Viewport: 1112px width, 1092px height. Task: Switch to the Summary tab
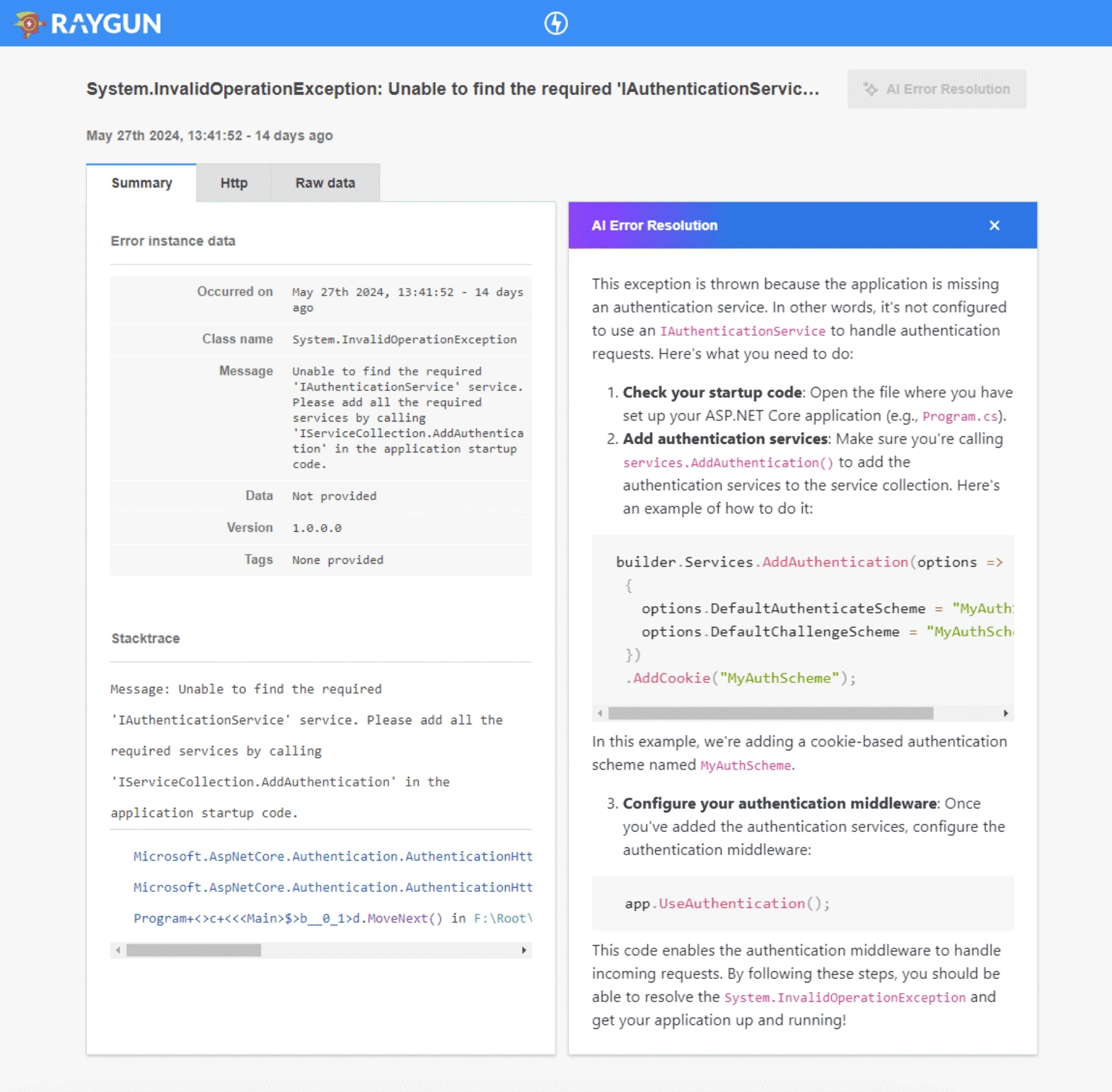141,183
